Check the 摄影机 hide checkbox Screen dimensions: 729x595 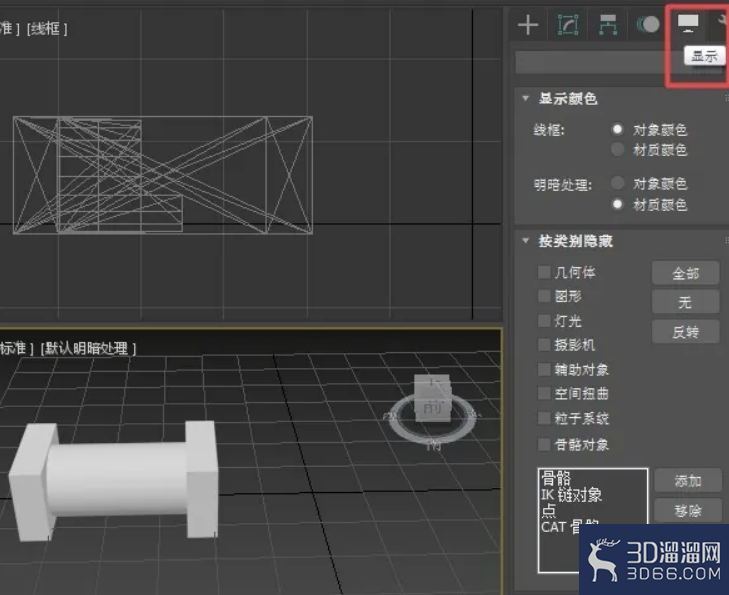pos(544,345)
